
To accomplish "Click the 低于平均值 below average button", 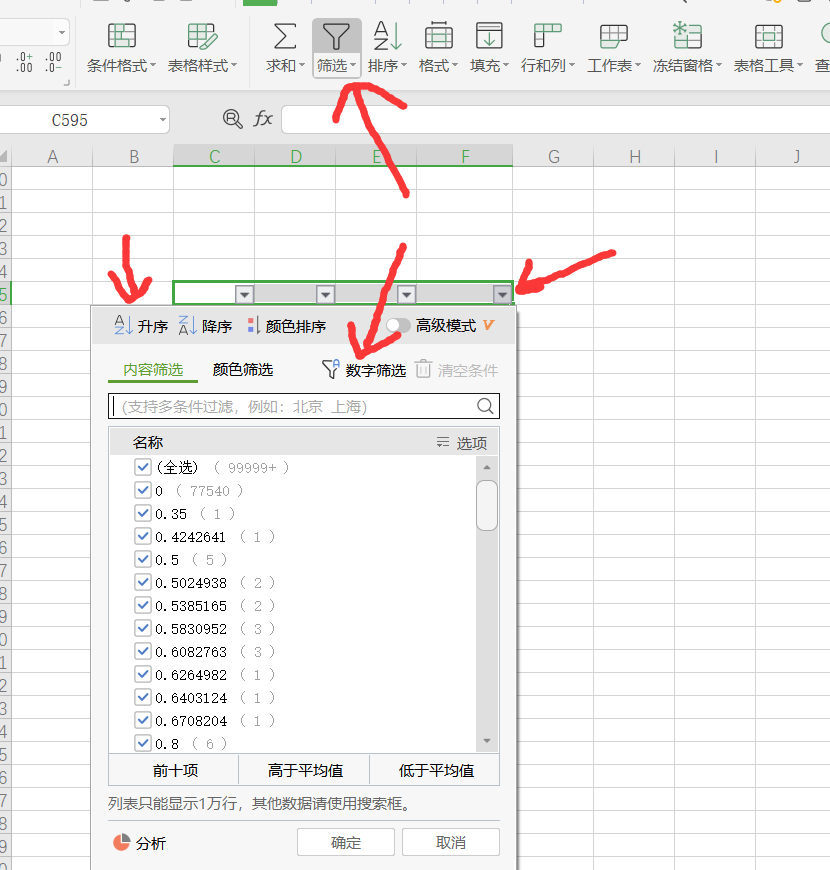I will coord(436,770).
